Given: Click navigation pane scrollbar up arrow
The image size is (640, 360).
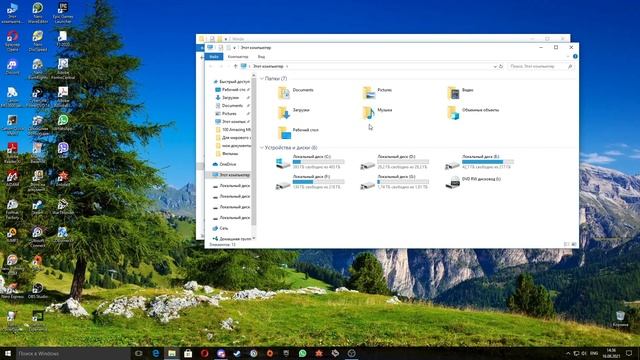Looking at the screenshot, I should tap(254, 76).
